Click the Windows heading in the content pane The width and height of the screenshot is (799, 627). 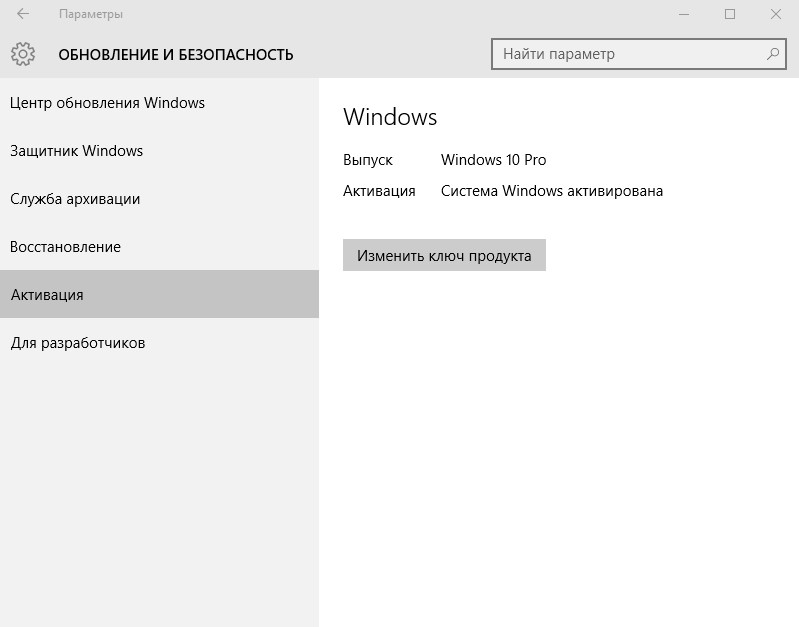tap(390, 117)
